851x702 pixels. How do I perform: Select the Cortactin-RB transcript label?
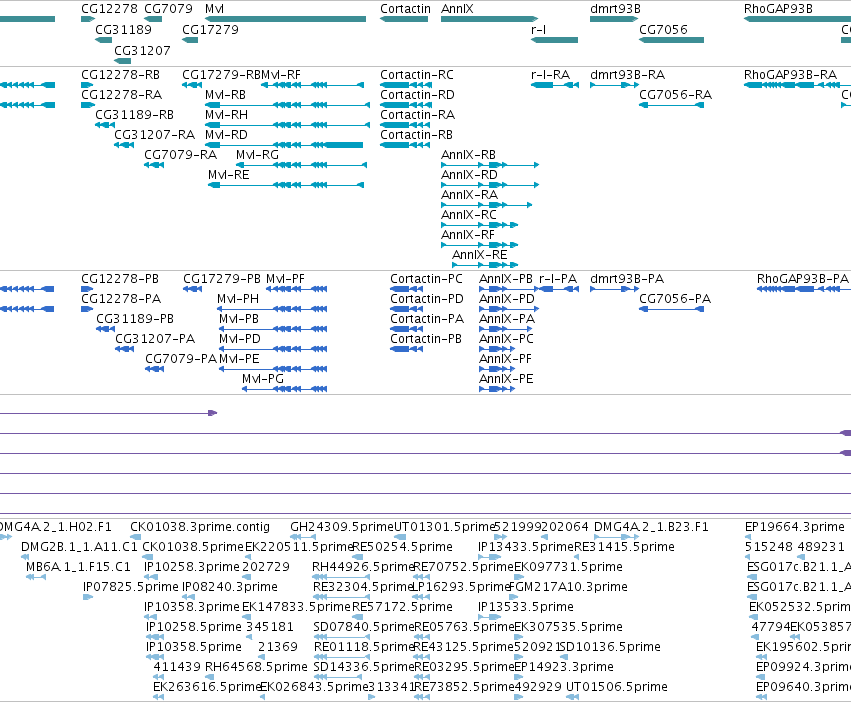(416, 135)
